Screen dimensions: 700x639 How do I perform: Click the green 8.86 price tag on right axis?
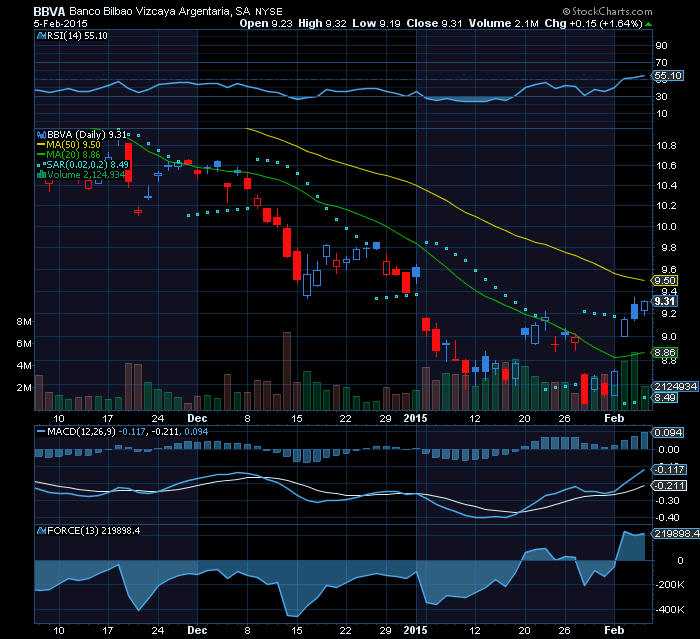point(665,353)
